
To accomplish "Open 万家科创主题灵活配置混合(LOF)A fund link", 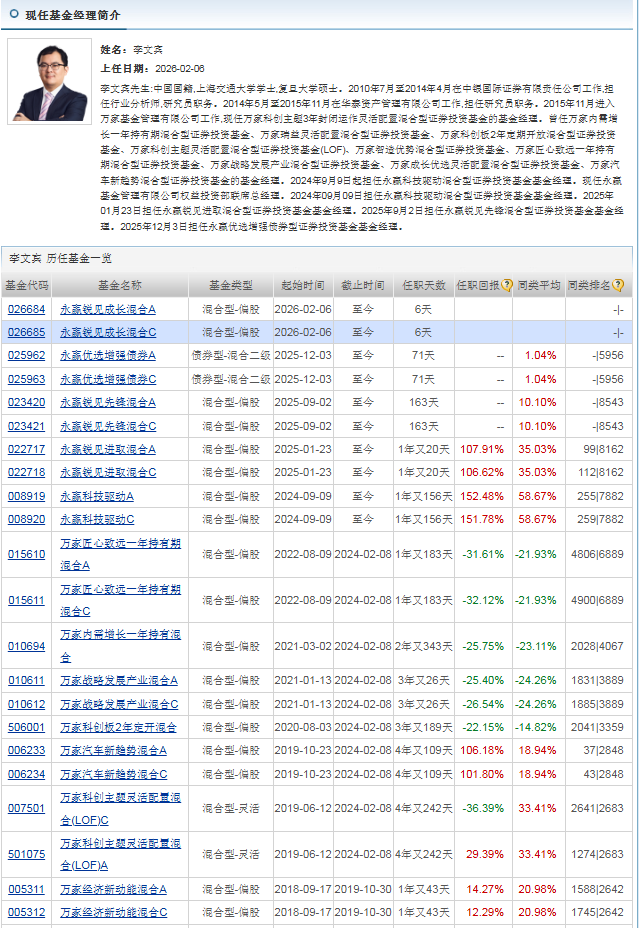I will coord(120,855).
